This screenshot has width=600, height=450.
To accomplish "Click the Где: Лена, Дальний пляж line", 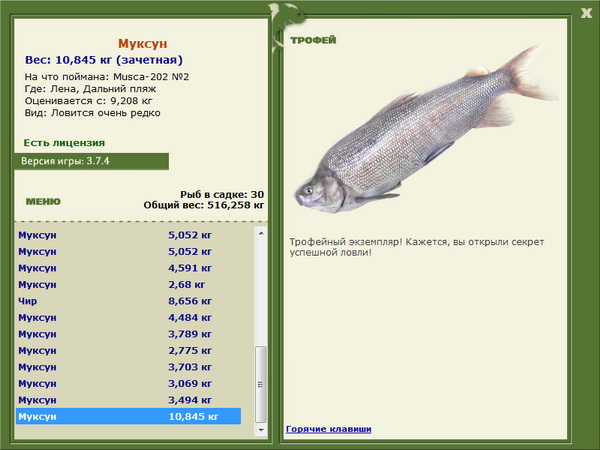I will click(90, 89).
